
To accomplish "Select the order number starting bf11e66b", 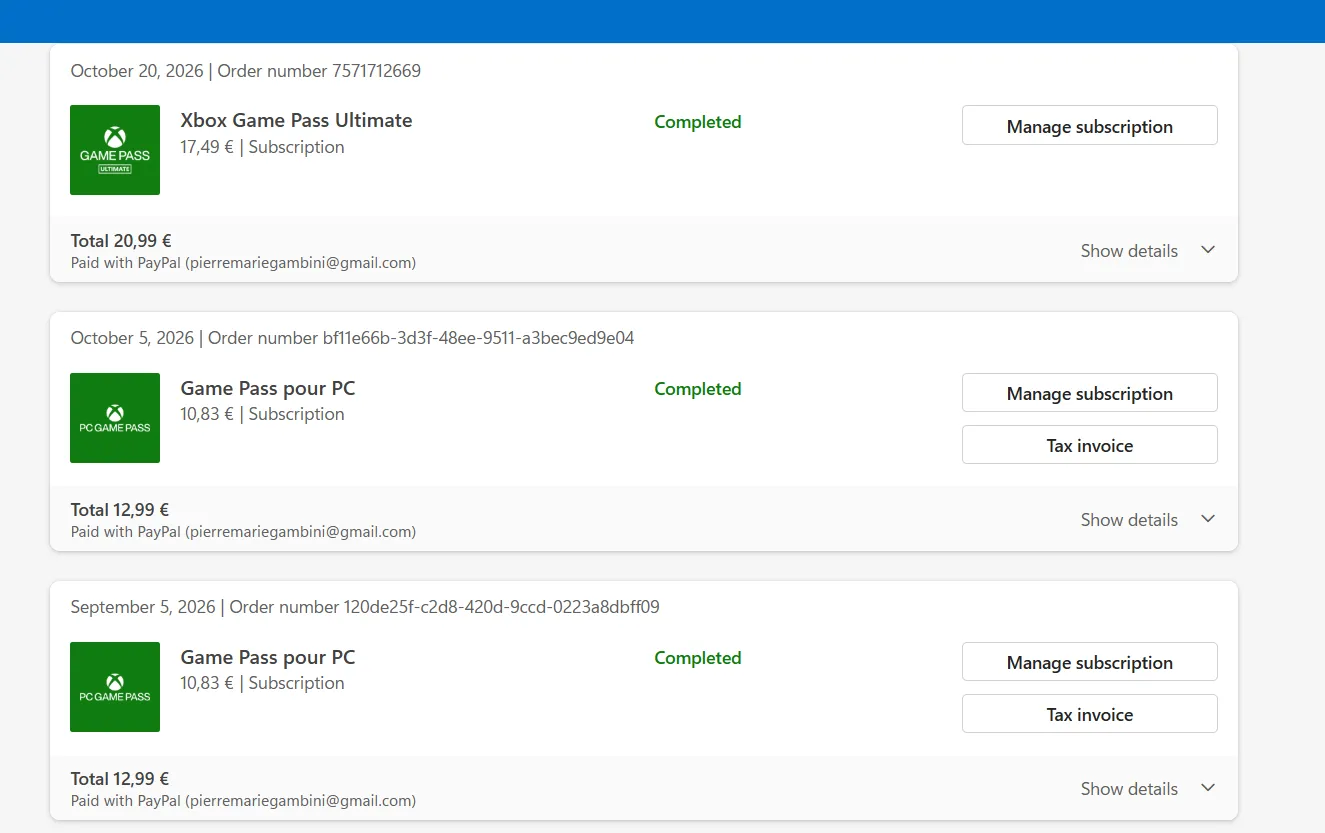I will coord(421,338).
